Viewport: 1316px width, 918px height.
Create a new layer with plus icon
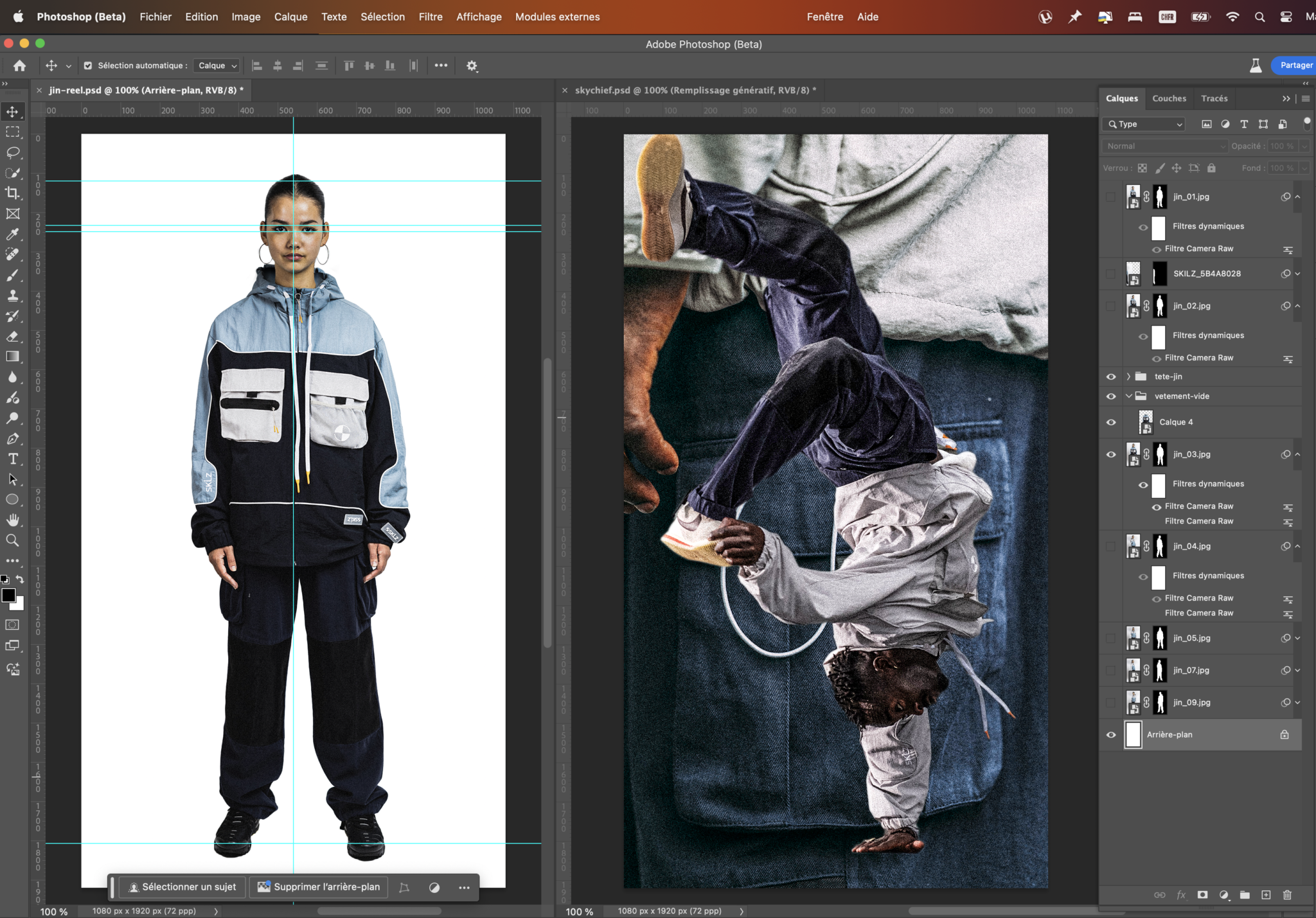tap(1266, 895)
